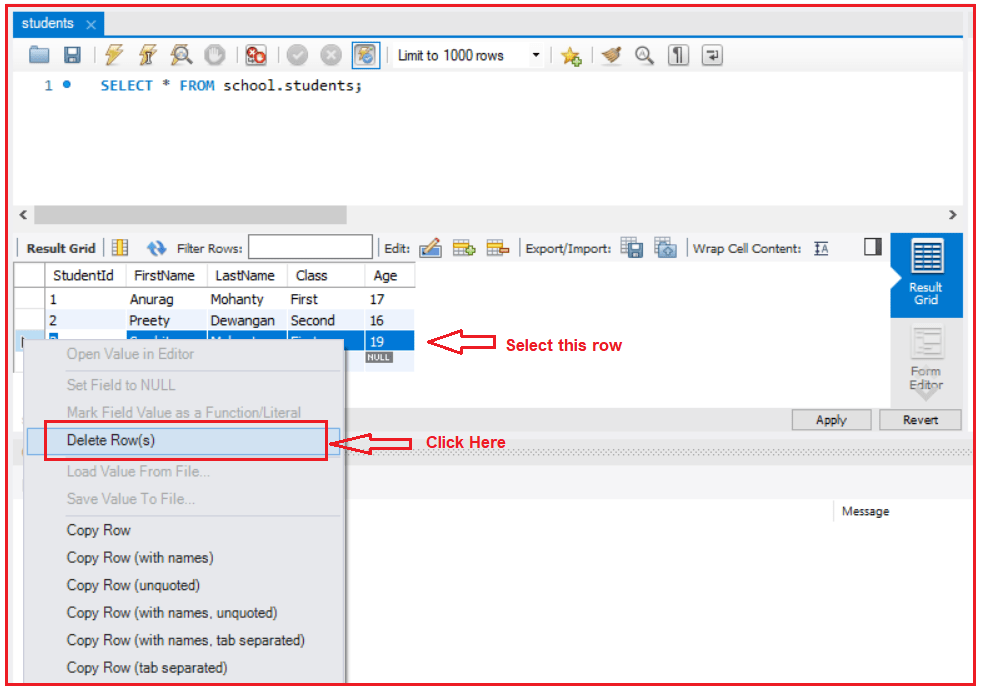Click the Age cell showing 17

coord(389,299)
